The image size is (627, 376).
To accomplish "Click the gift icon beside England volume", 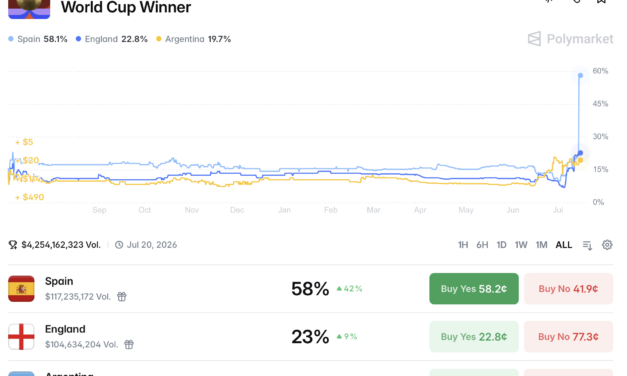I will [x=129, y=344].
